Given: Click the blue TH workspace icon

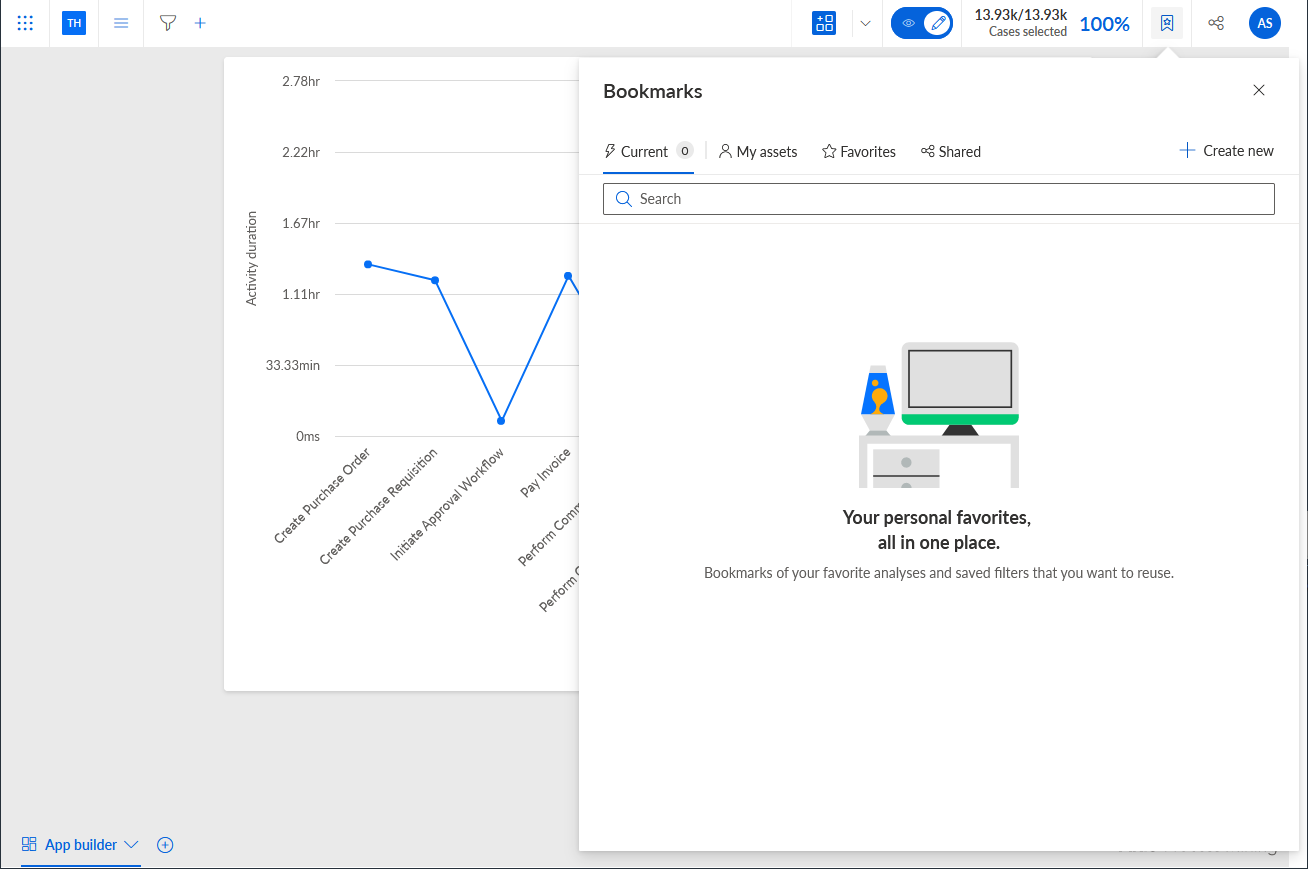Looking at the screenshot, I should 74,23.
